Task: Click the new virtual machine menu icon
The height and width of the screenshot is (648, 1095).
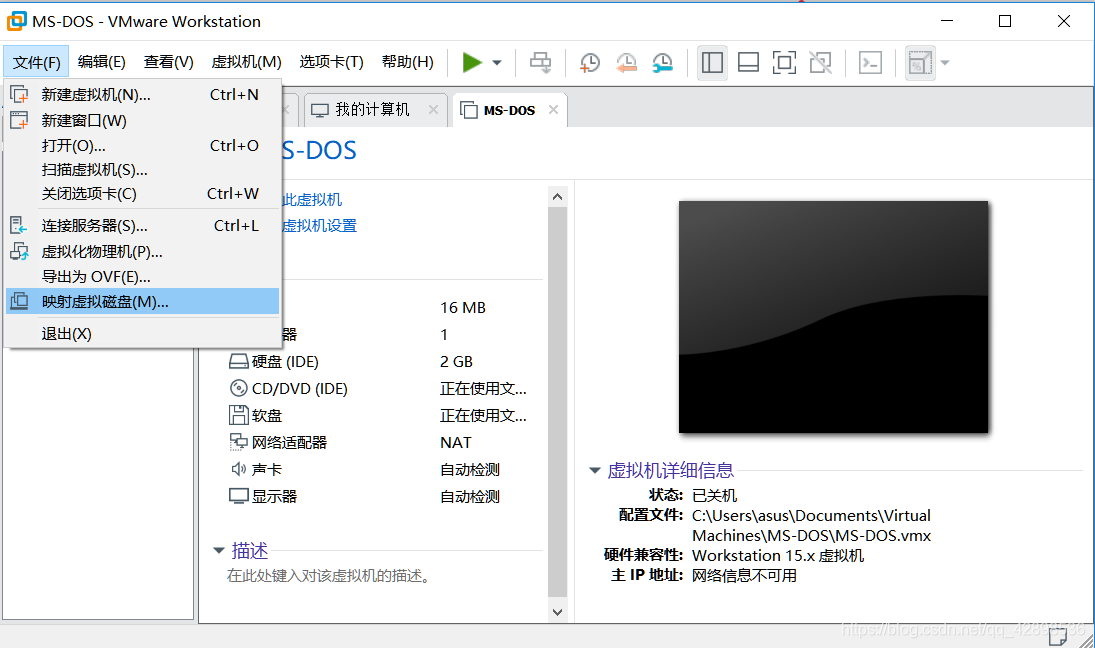Action: tap(20, 94)
